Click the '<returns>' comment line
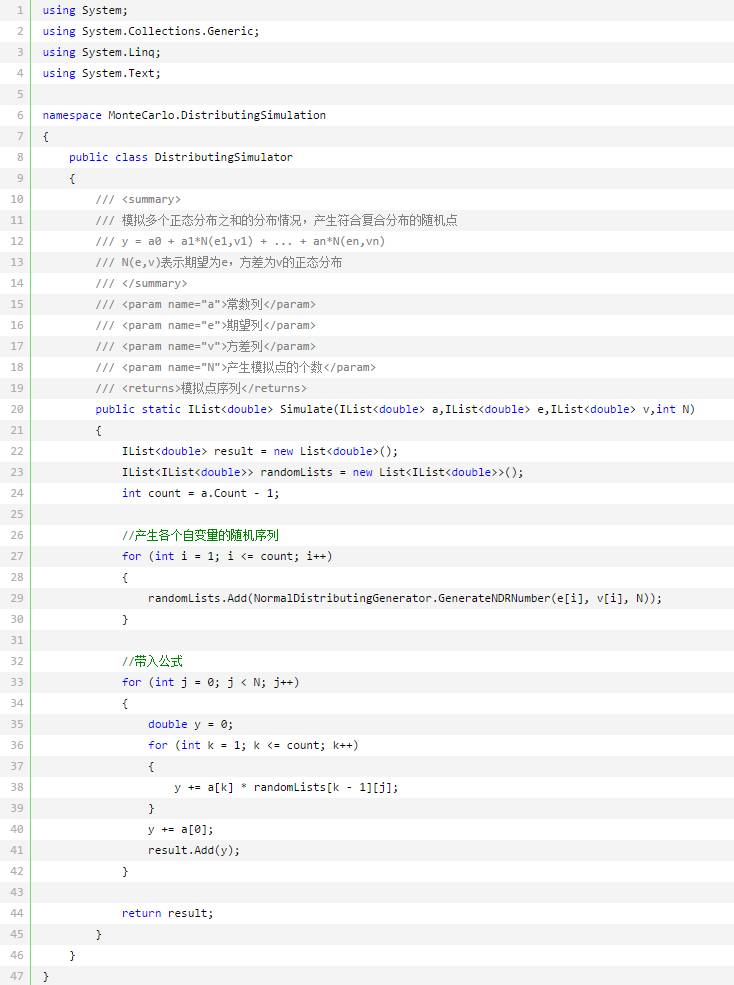 point(201,388)
